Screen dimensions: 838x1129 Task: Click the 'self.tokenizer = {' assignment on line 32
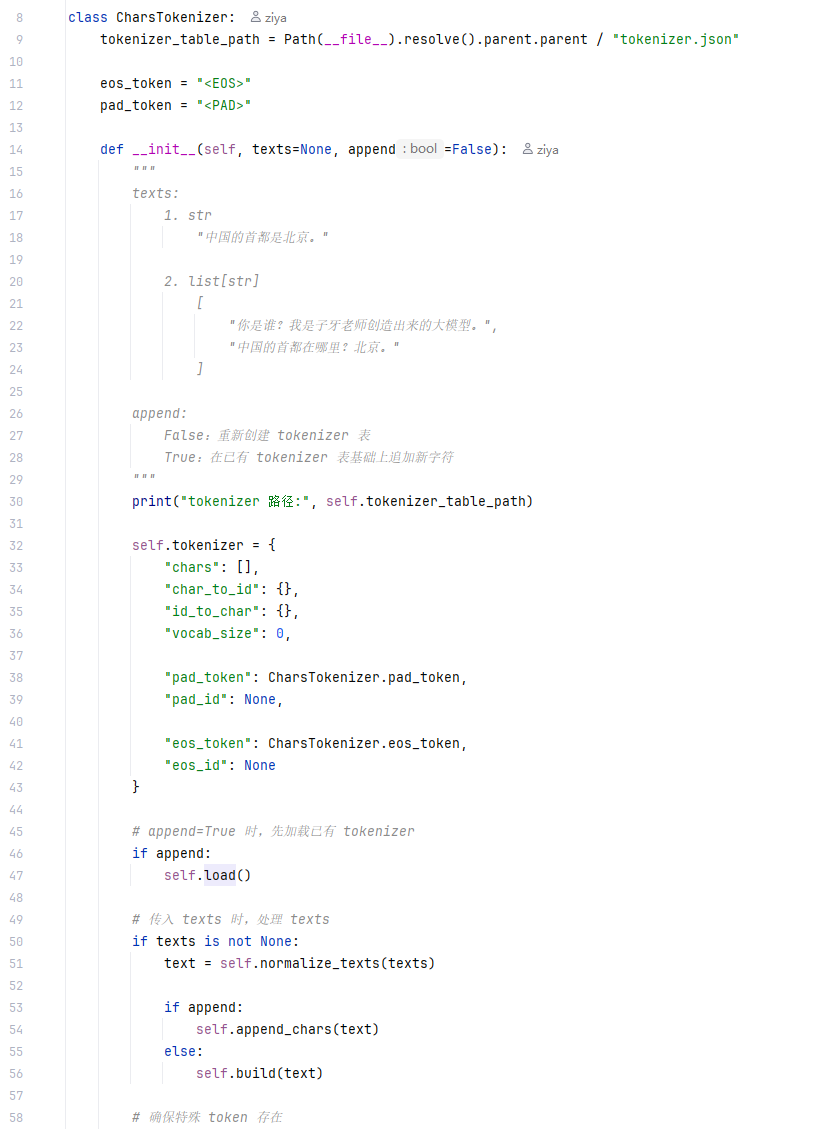[204, 545]
